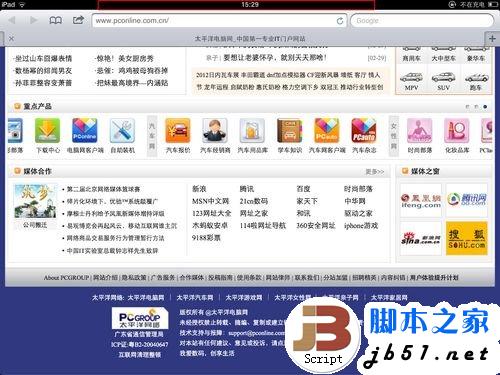This screenshot has height=375, width=500.
Task: Select the active third carousel page dot
Action: click(485, 107)
